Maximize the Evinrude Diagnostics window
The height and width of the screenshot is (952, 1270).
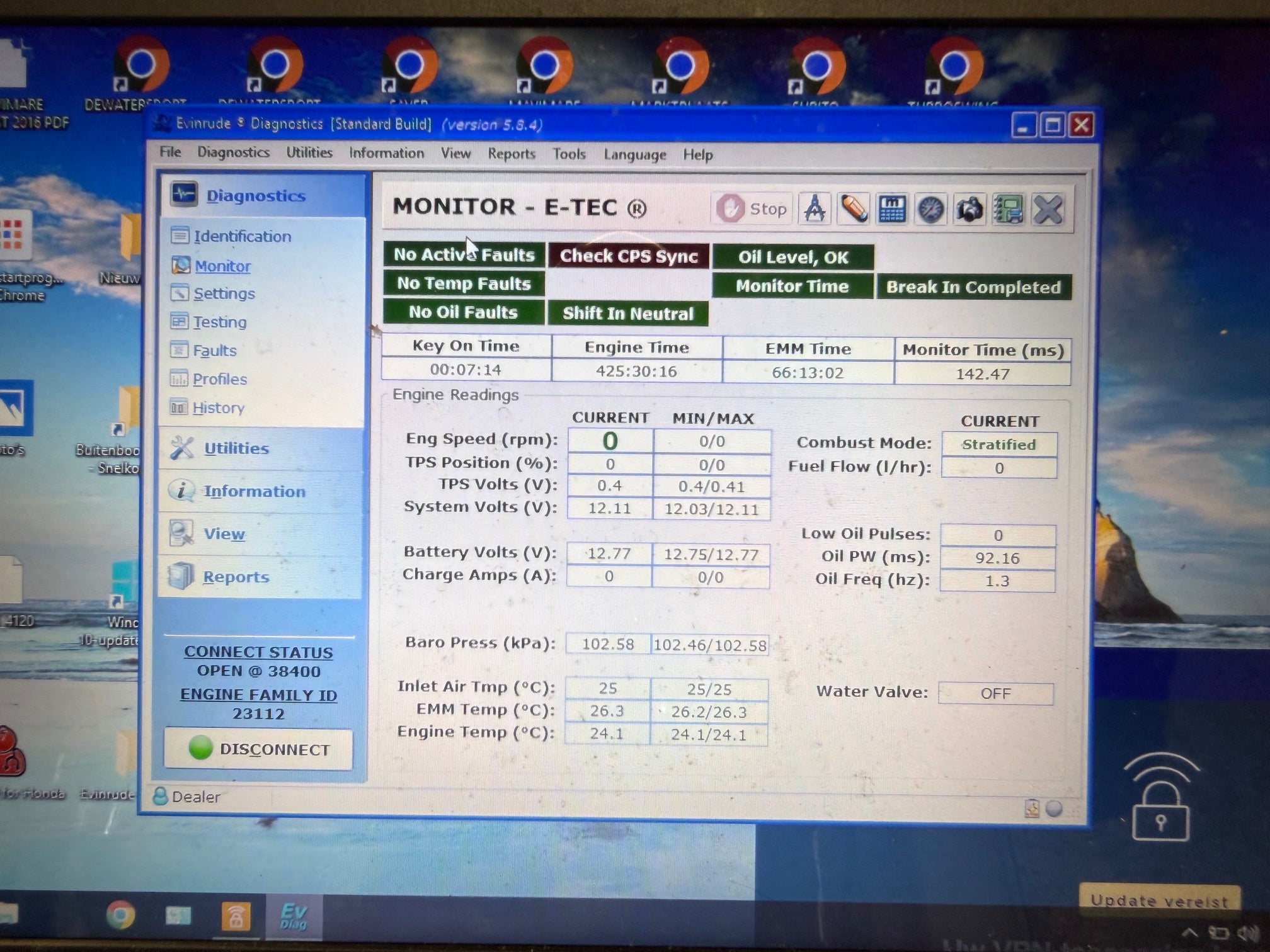[1052, 125]
